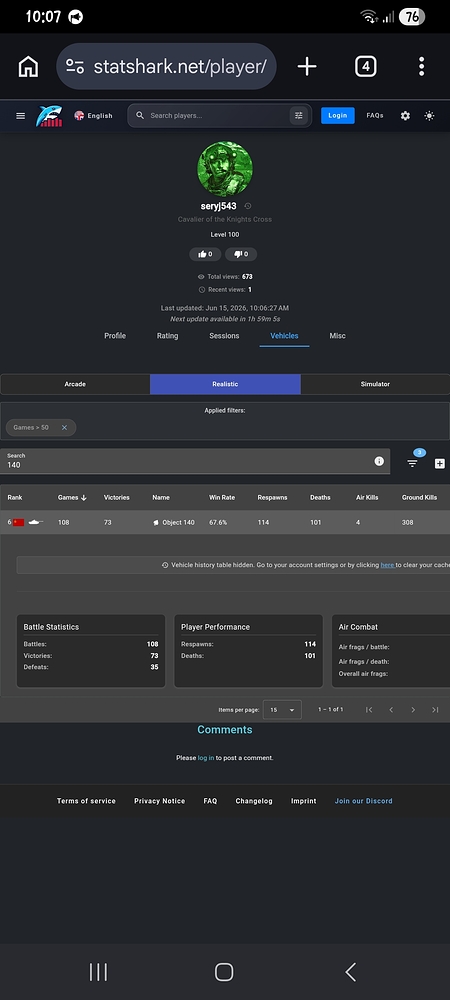
Task: Click the StatShark shark logo
Action: click(x=49, y=115)
